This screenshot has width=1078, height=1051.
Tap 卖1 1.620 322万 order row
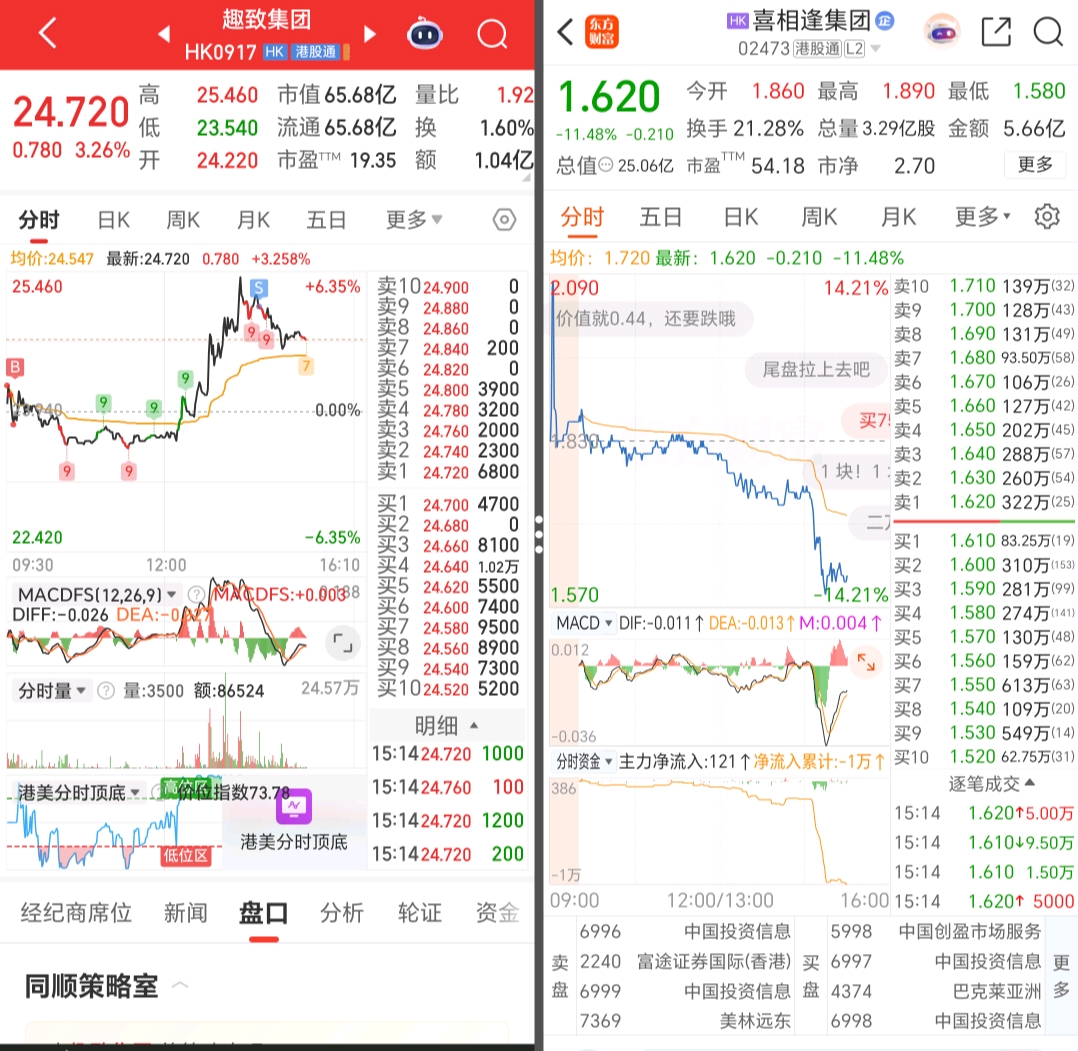(x=984, y=502)
